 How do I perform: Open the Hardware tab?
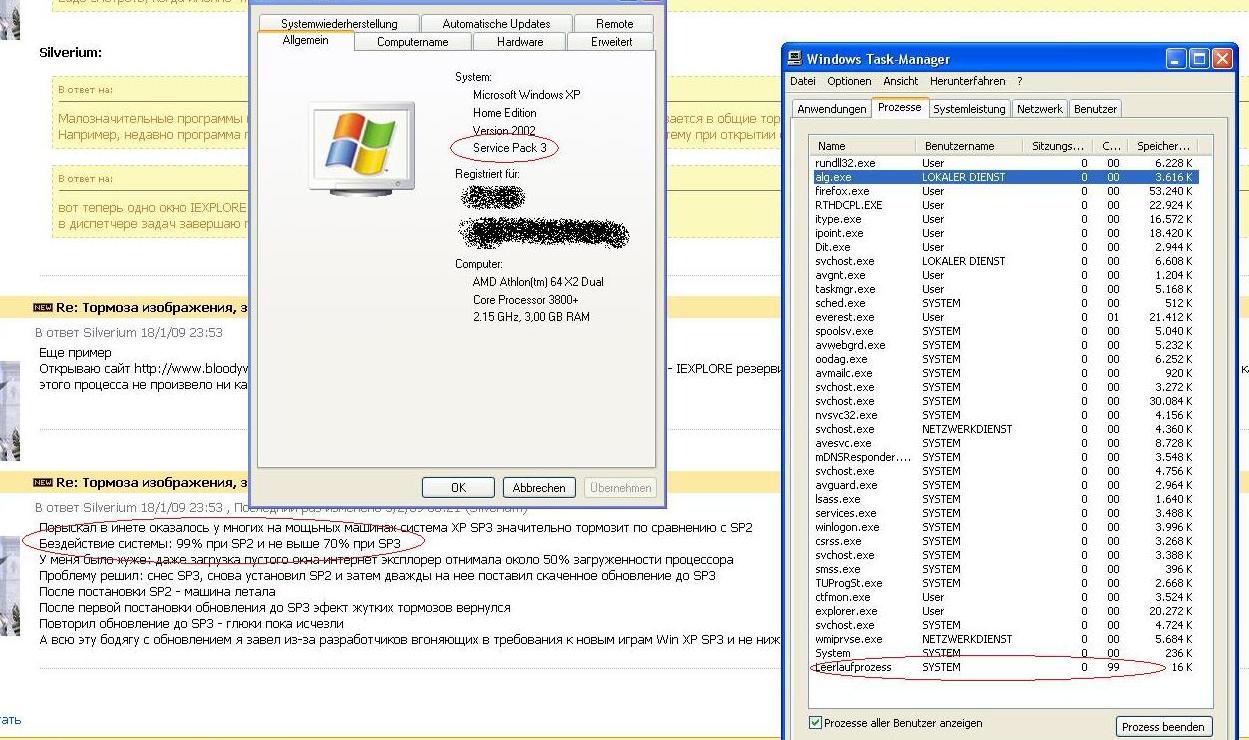[520, 42]
